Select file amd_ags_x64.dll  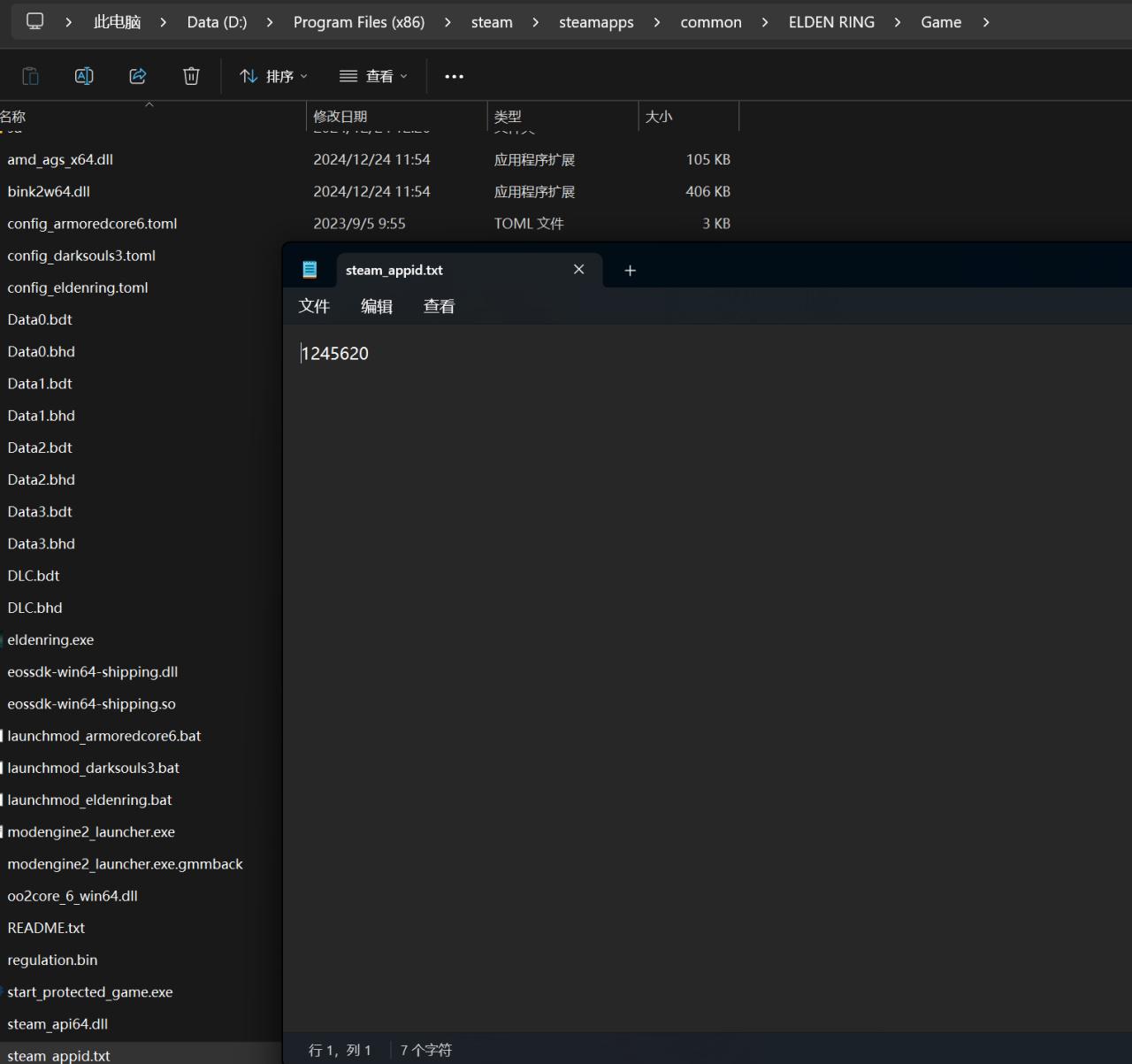60,159
